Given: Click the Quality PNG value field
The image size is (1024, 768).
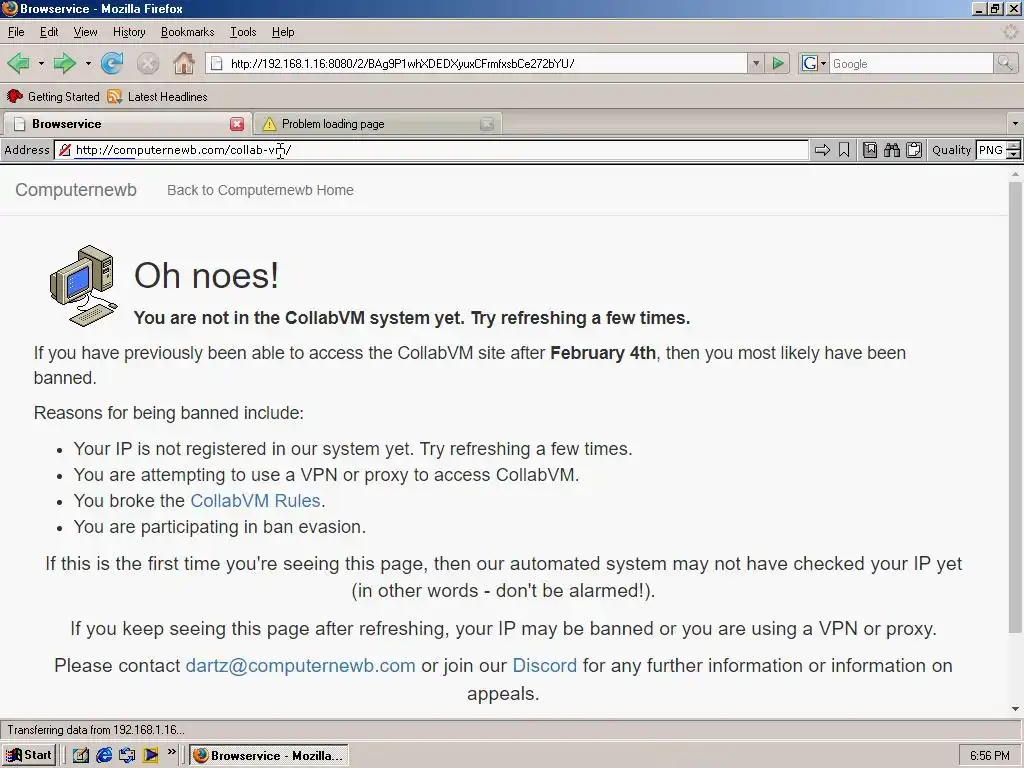Looking at the screenshot, I should point(990,150).
